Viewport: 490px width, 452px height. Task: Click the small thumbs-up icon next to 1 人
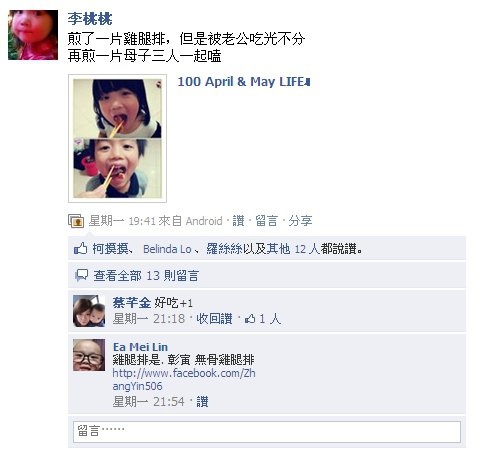pyautogui.click(x=250, y=319)
